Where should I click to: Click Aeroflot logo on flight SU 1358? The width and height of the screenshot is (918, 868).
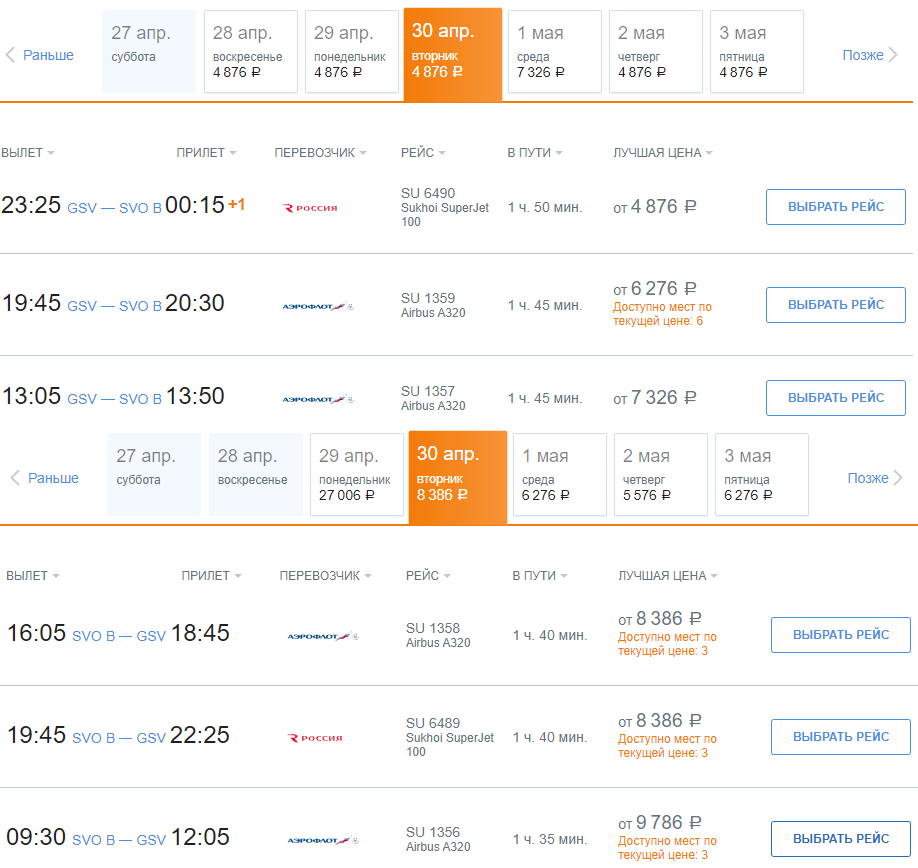click(x=322, y=636)
